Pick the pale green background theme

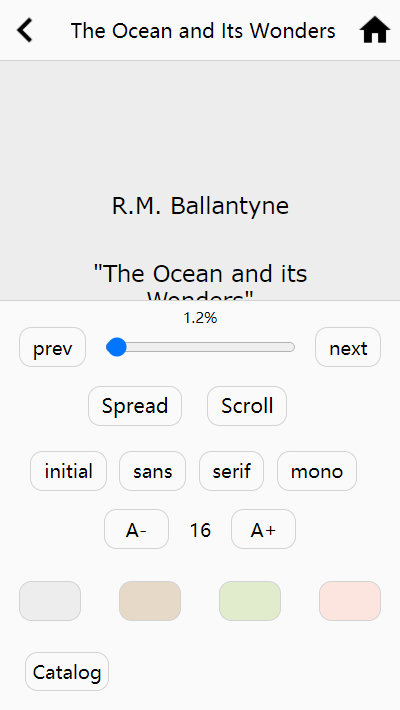tap(250, 601)
